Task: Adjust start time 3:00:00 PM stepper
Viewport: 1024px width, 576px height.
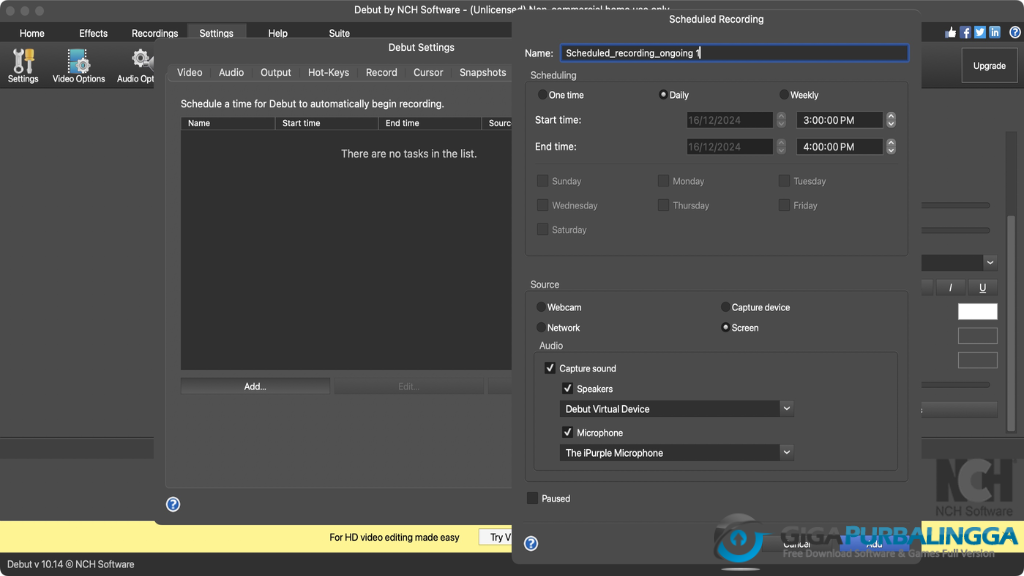Action: click(x=891, y=120)
